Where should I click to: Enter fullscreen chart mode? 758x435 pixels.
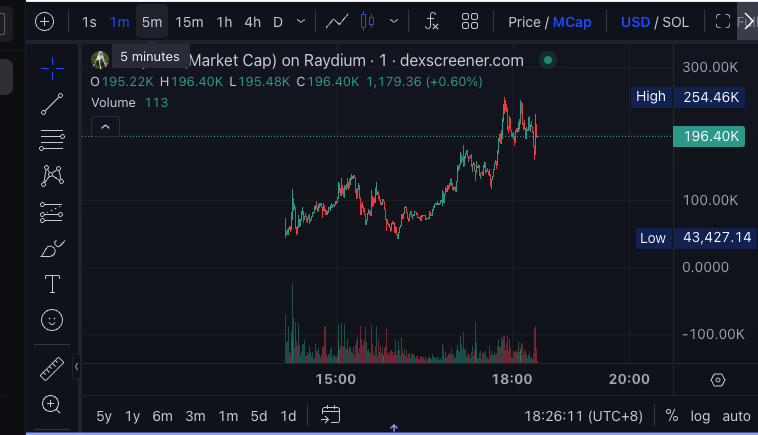click(723, 21)
